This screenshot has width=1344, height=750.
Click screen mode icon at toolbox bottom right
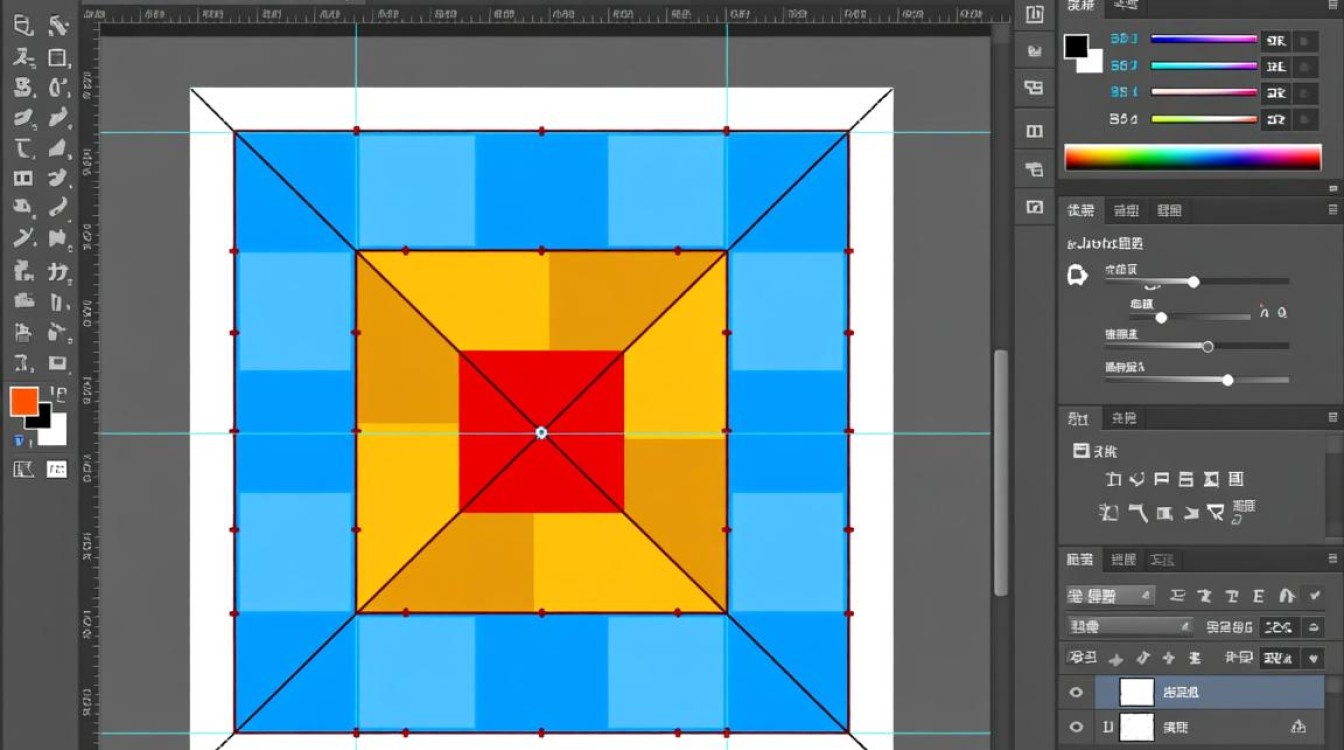coord(57,469)
